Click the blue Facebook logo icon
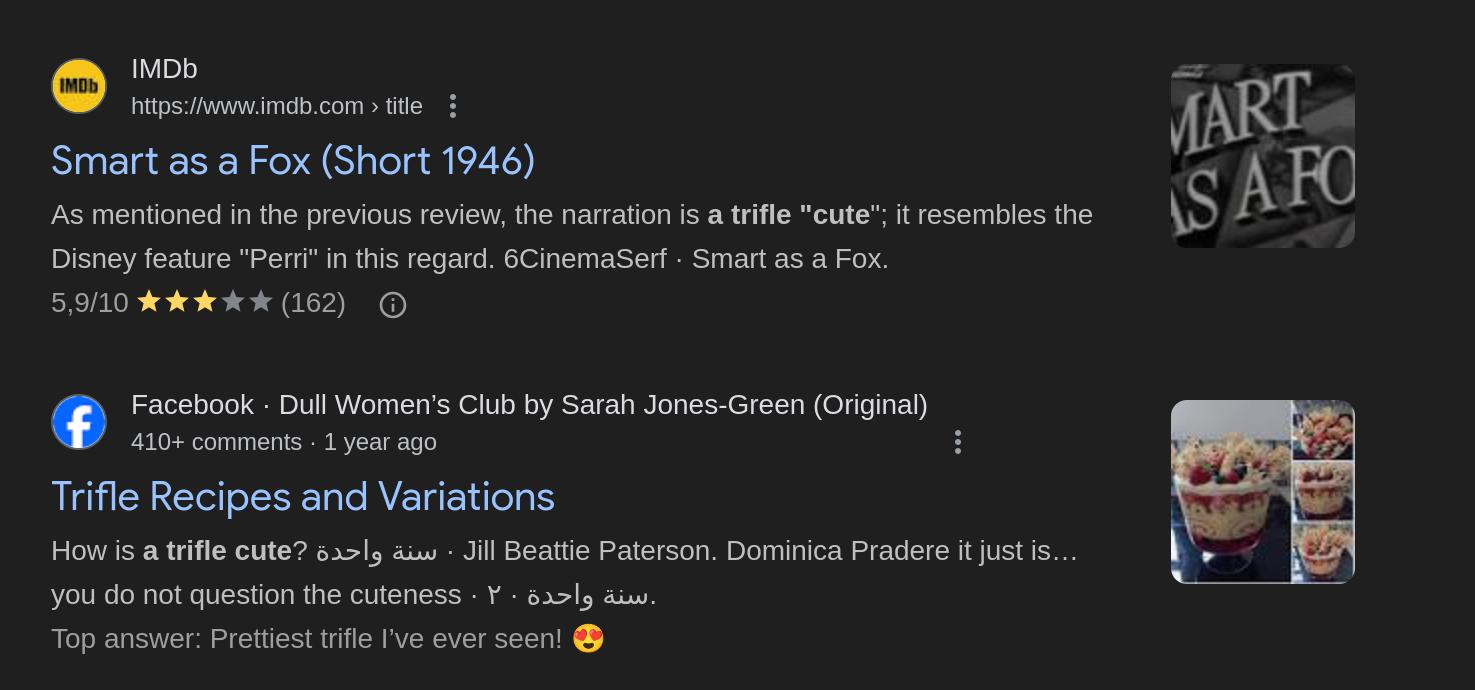Screen dimensions: 1475x690 pos(79,422)
